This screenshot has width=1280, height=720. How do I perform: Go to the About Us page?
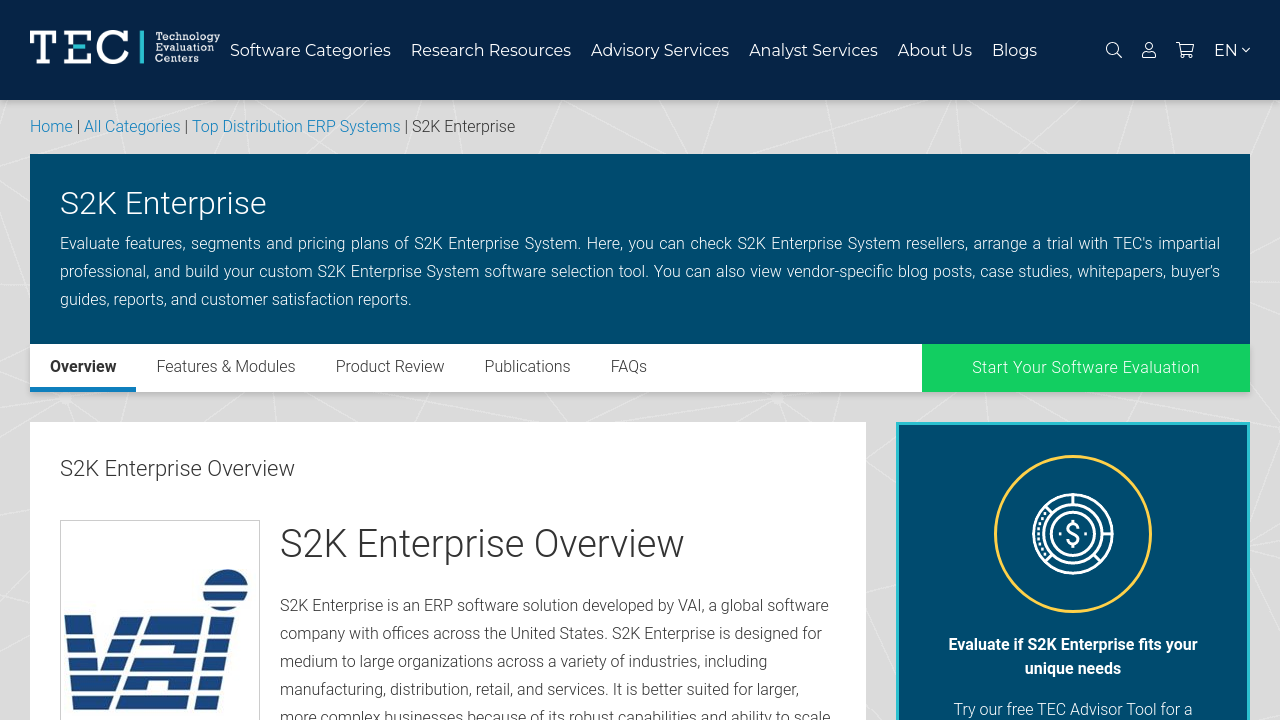(x=934, y=50)
